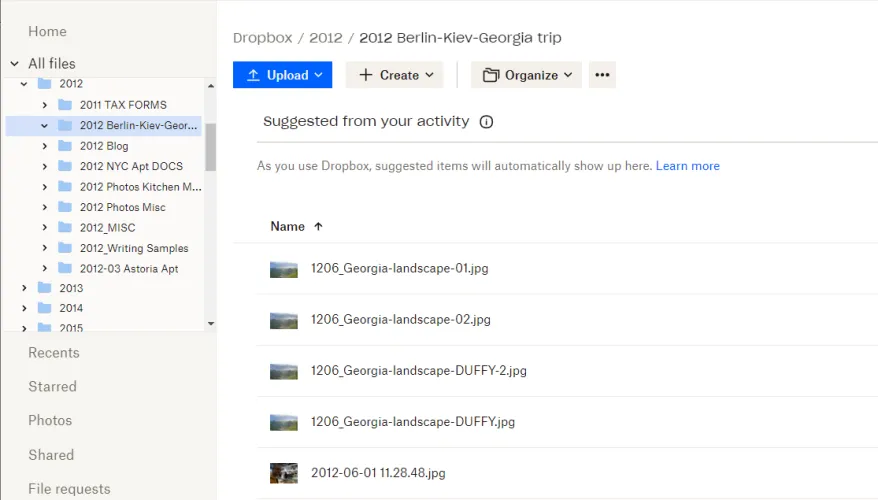The image size is (878, 500).
Task: Click the 2013 folder icon in sidebar
Action: 44,288
